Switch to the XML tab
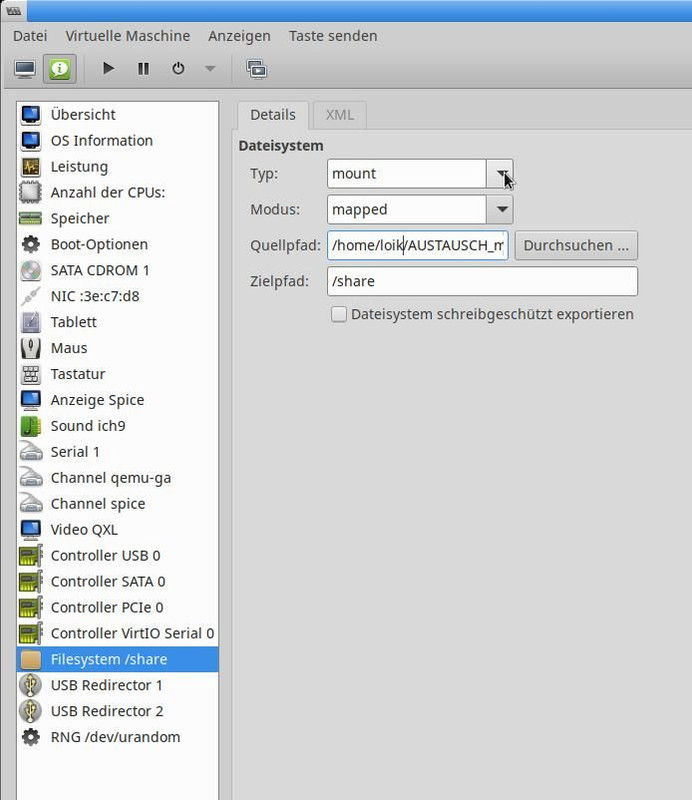The height and width of the screenshot is (800, 692). pyautogui.click(x=340, y=115)
